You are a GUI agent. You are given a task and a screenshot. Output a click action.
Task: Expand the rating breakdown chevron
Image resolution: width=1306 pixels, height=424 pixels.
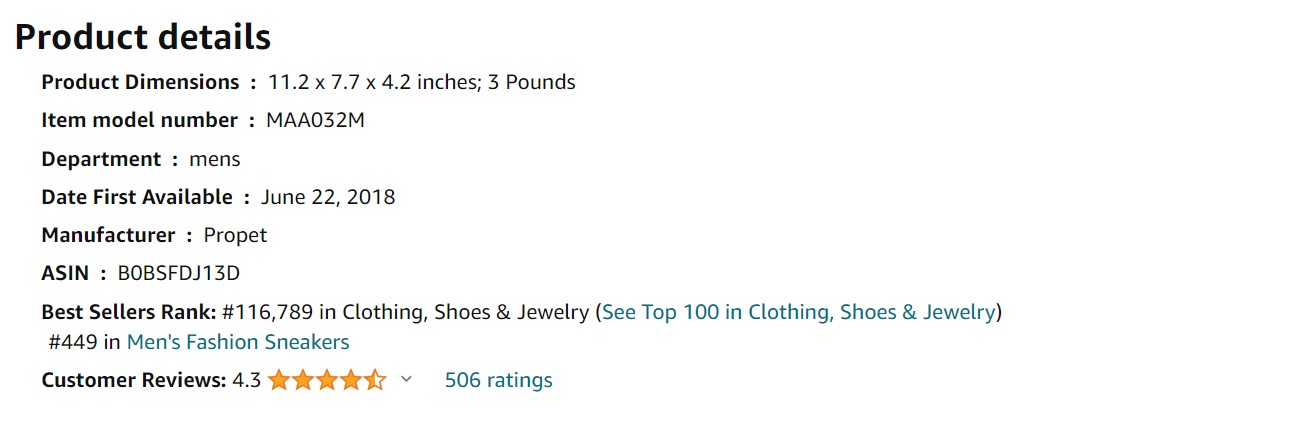406,380
